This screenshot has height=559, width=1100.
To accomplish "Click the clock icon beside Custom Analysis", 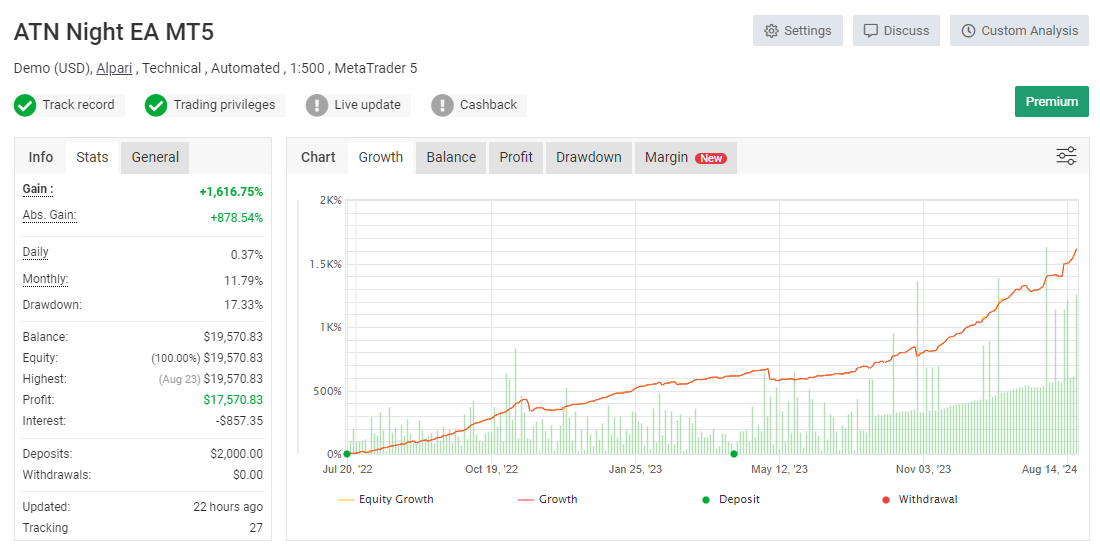I will tap(968, 31).
